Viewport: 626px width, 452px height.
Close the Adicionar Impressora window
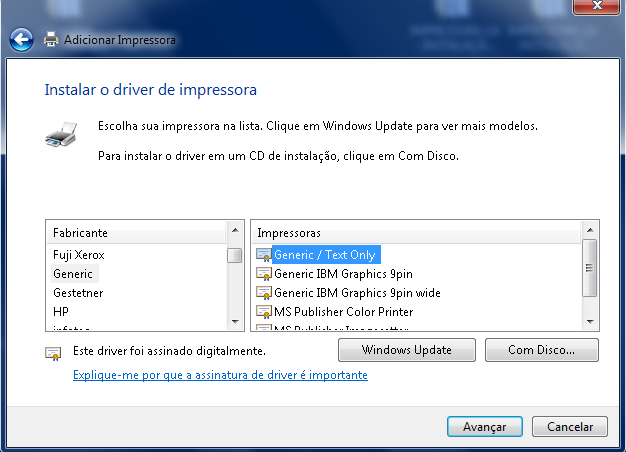tap(596, 6)
